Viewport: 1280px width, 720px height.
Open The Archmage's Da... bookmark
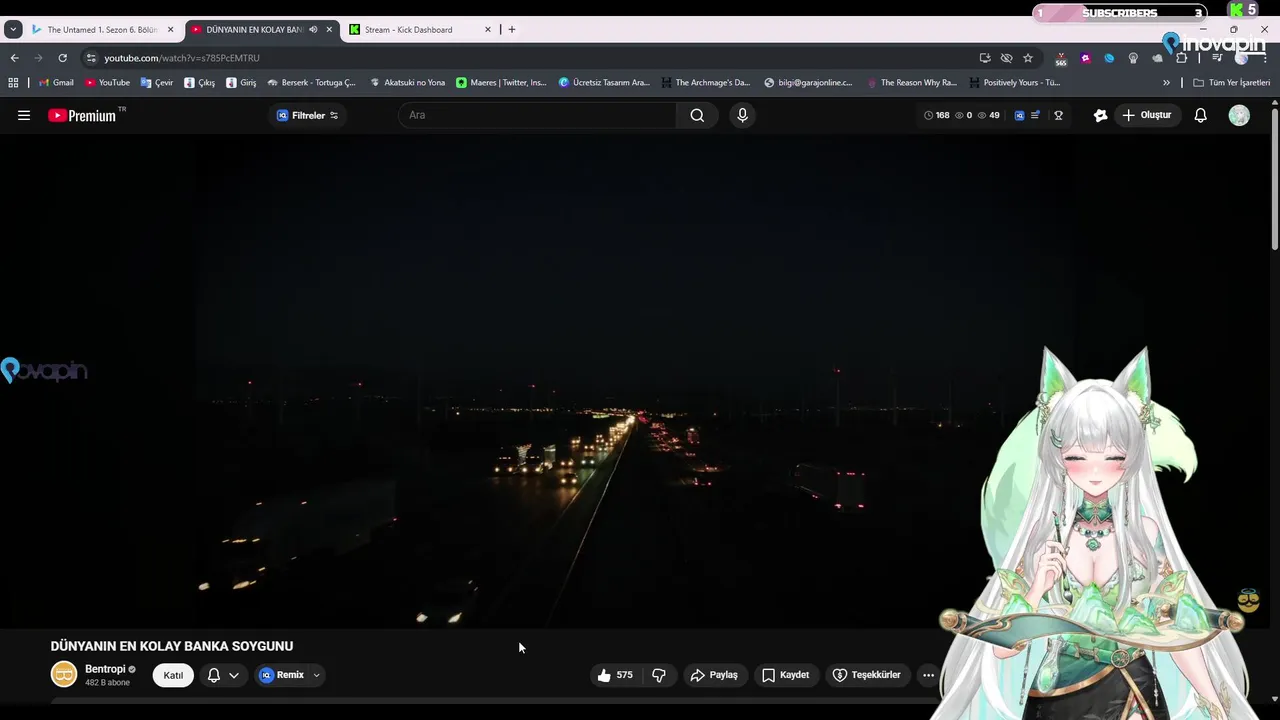click(x=705, y=83)
